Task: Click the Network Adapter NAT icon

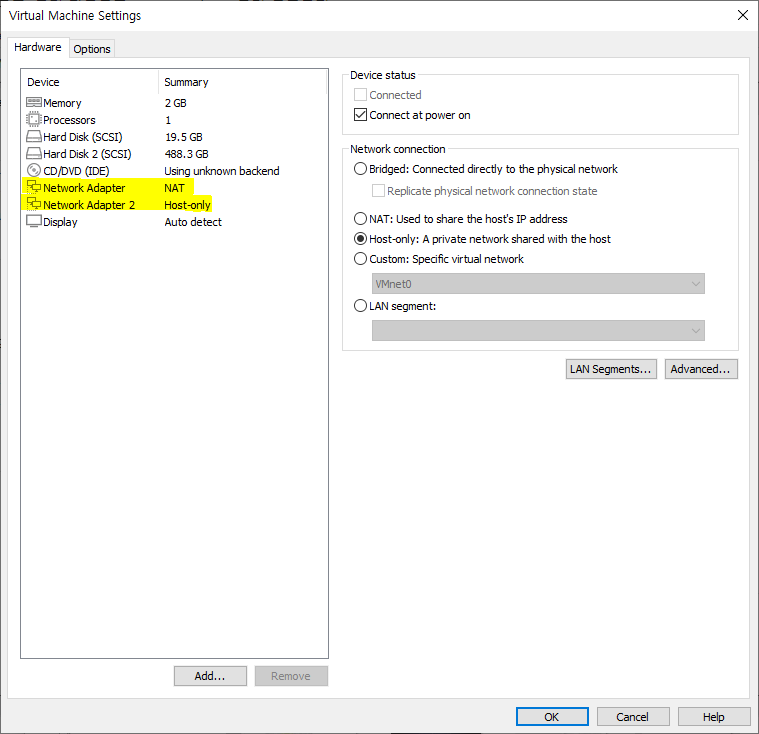Action: (33, 187)
